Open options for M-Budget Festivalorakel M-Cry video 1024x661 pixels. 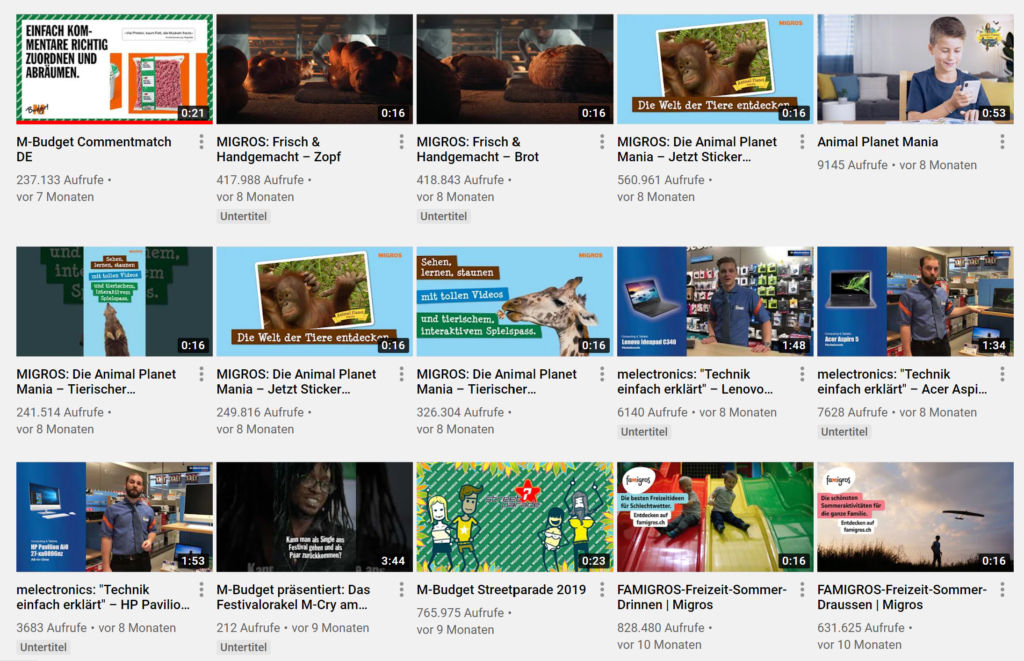point(402,590)
